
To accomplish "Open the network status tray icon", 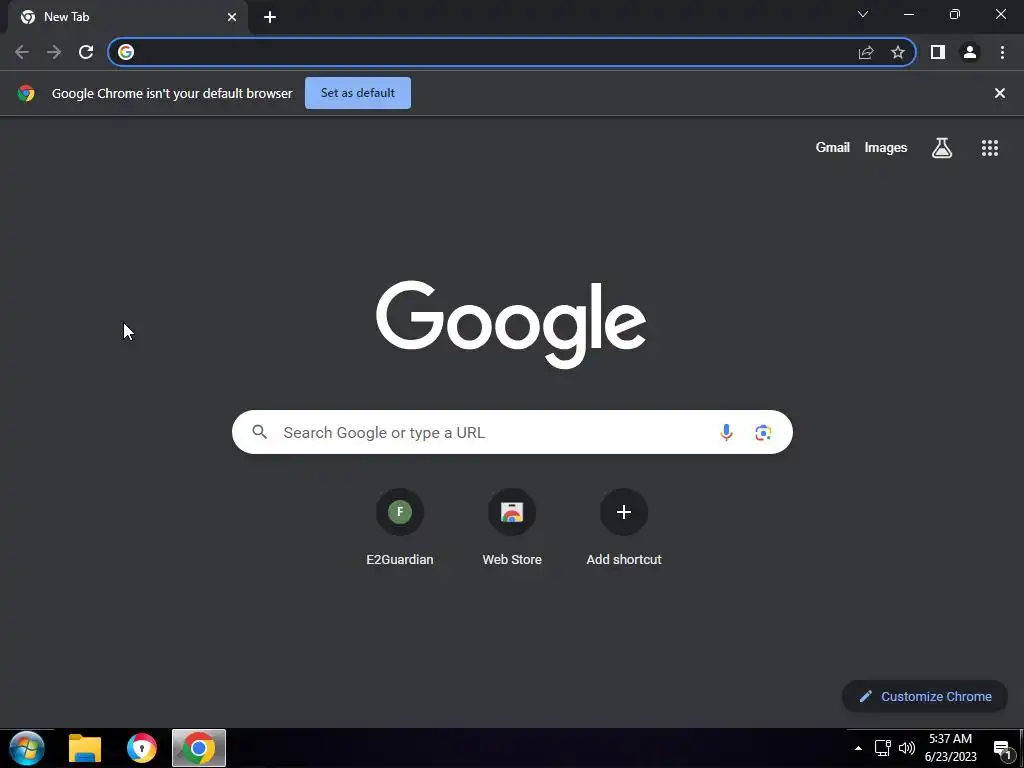I will 882,748.
